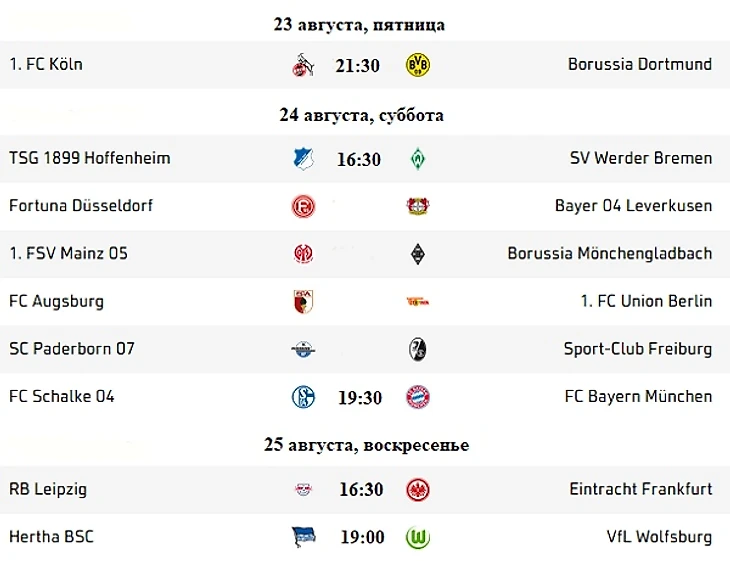Click the Bayern München crest

[418, 397]
